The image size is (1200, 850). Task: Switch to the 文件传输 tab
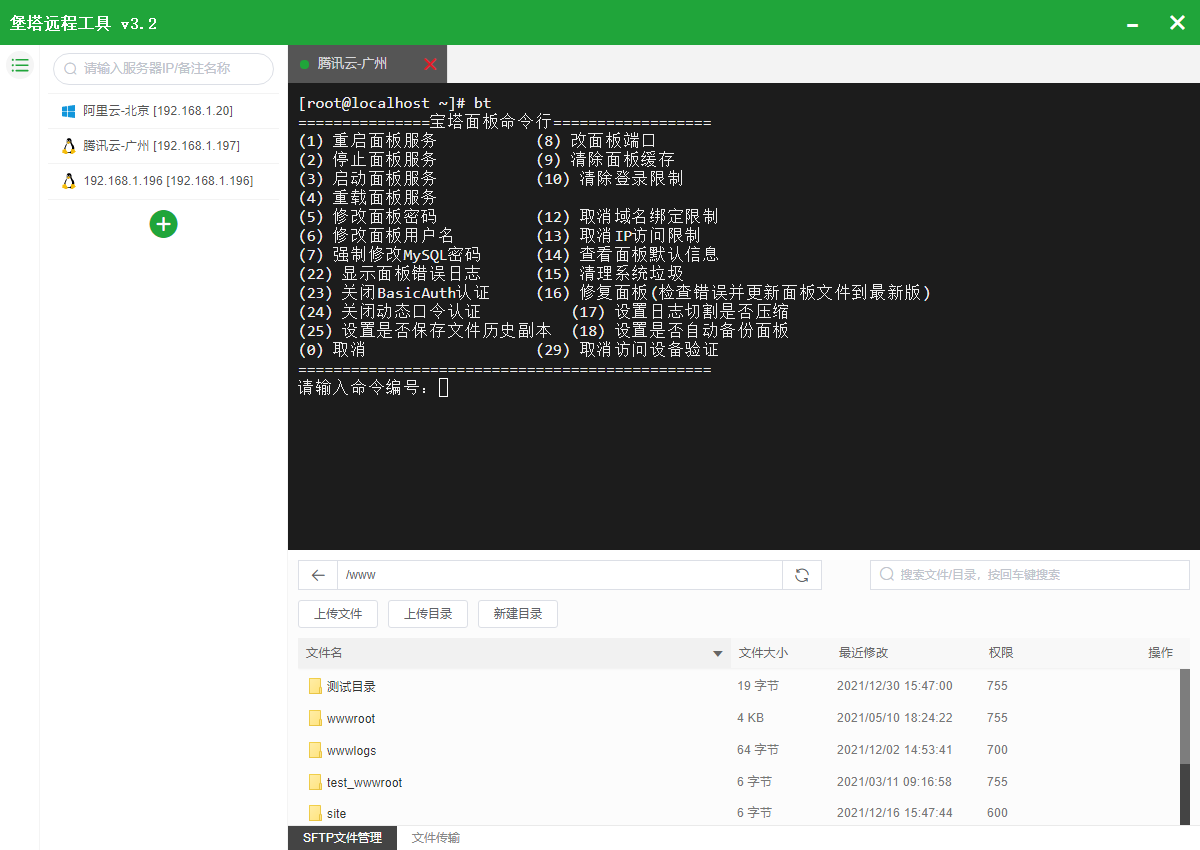pos(436,838)
